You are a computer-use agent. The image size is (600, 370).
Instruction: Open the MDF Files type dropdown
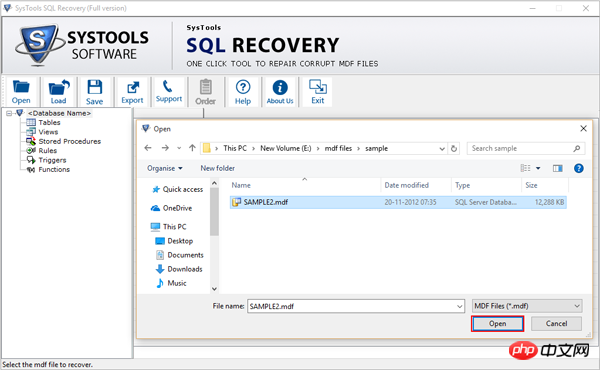527,306
